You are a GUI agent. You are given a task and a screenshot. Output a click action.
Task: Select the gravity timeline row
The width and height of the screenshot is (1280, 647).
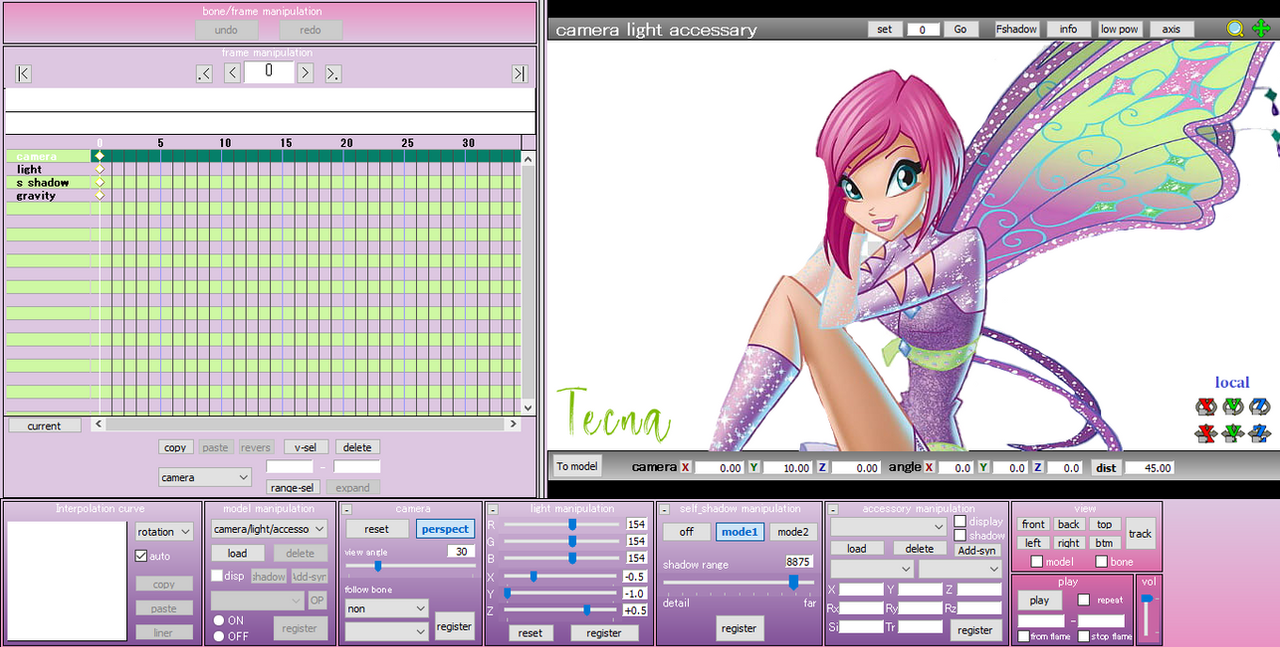click(264, 195)
